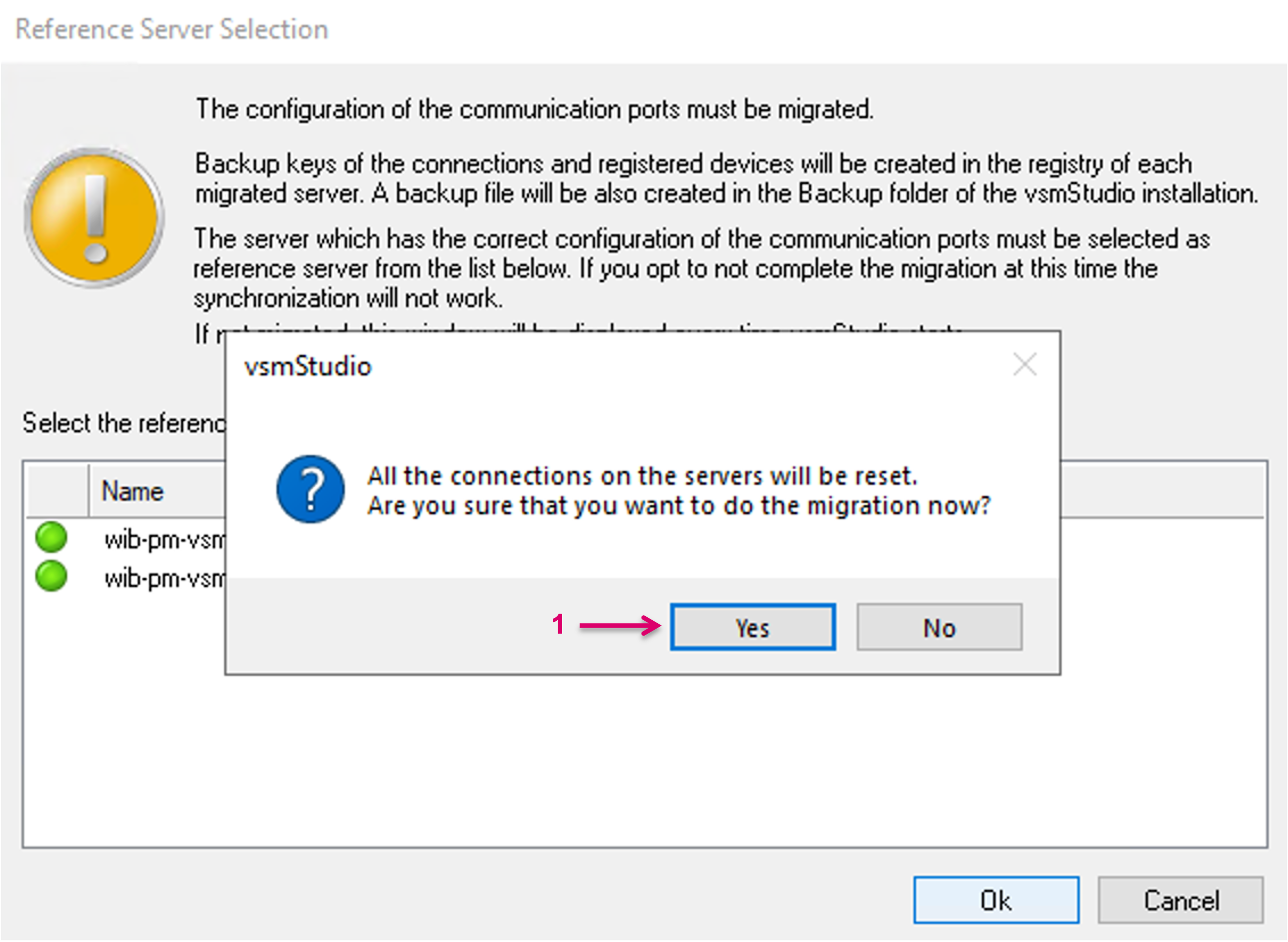Screen dimensions: 1288x942
Task: Select the second wib-pm-vsm server row
Action: [165, 578]
